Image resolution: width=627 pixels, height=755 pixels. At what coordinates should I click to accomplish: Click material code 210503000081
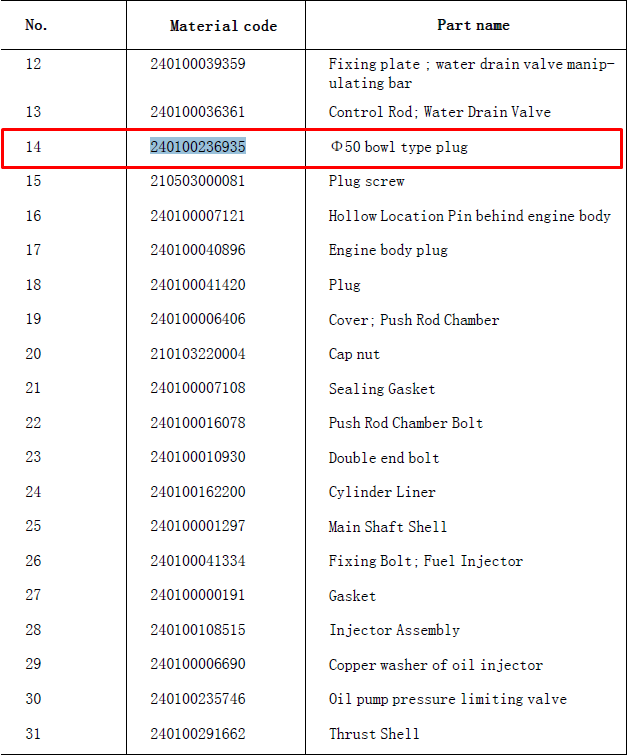tap(197, 181)
